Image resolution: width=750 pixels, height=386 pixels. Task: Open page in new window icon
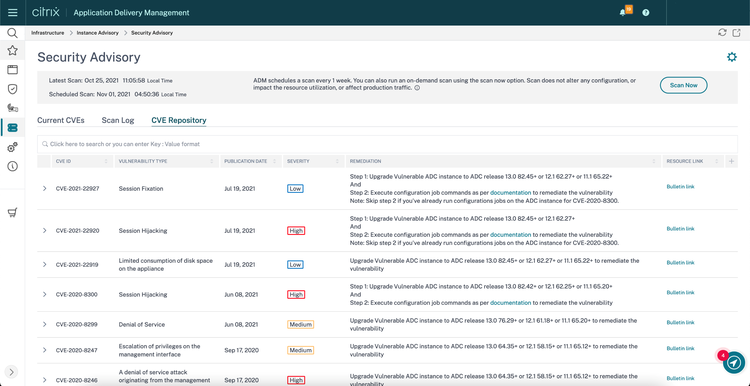click(737, 33)
